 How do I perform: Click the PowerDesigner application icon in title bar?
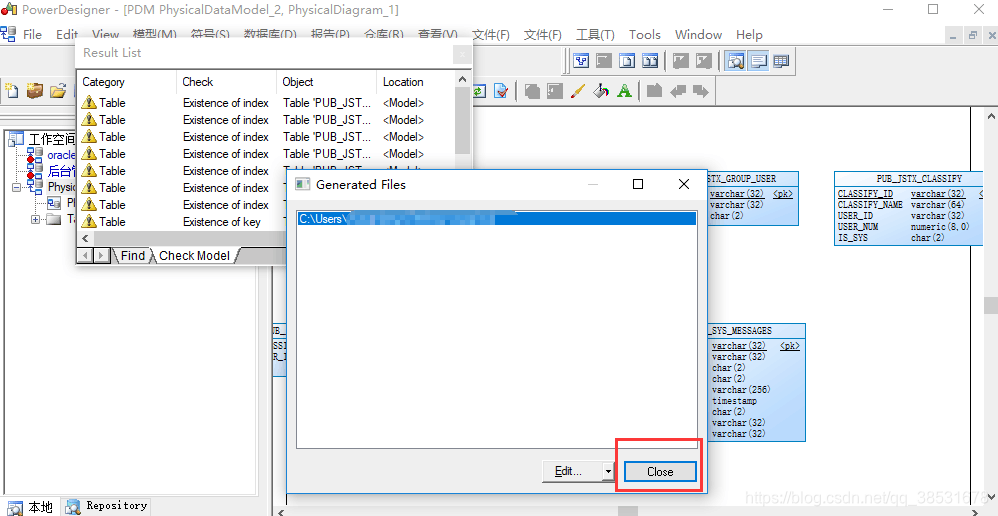[9, 10]
